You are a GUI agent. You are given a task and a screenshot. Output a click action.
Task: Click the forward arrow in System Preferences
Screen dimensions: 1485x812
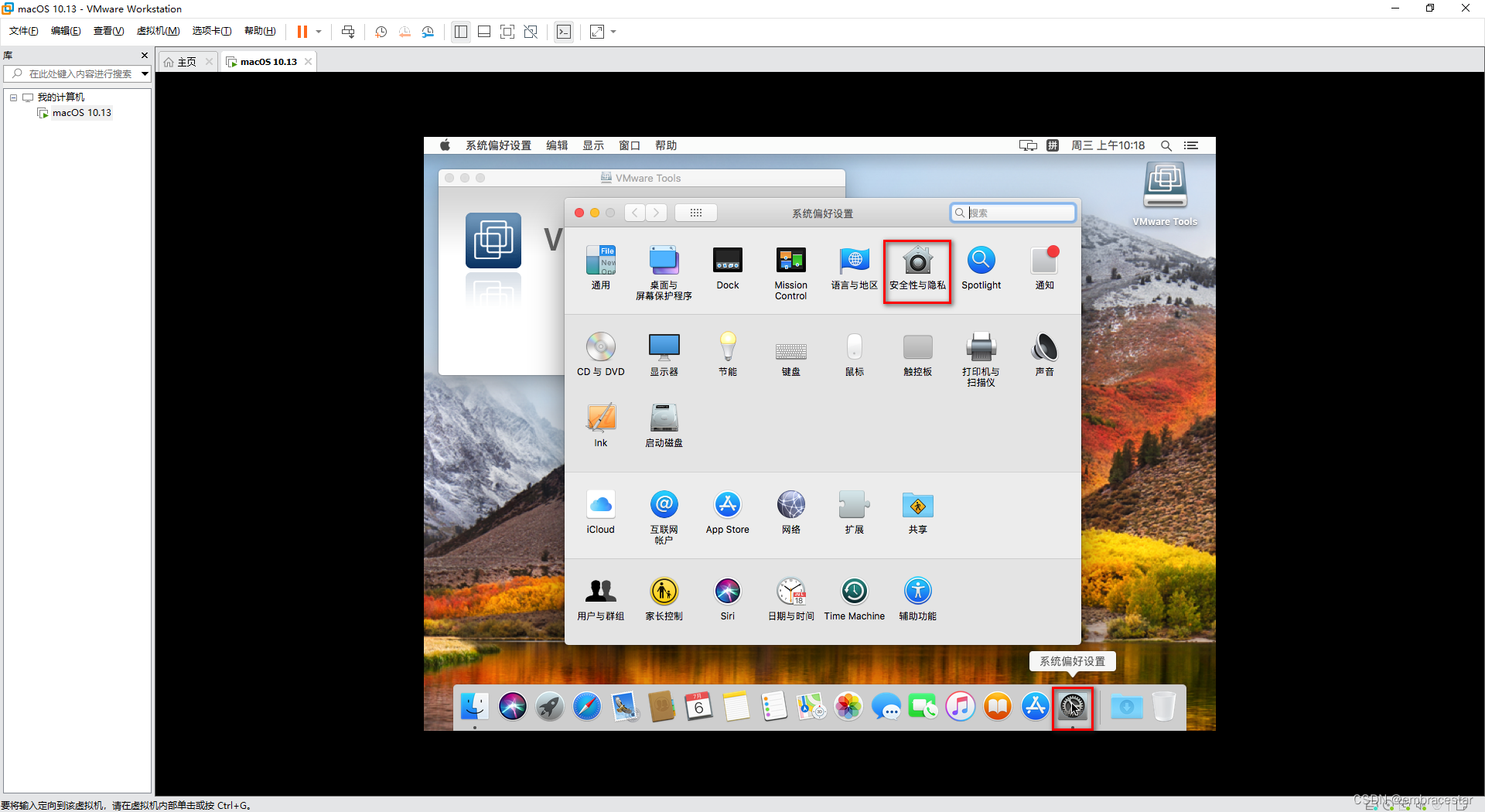coord(657,213)
